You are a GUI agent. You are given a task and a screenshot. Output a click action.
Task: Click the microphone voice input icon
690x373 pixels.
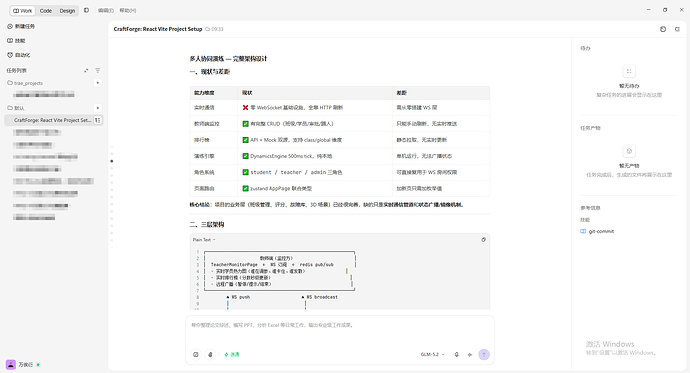(x=456, y=355)
